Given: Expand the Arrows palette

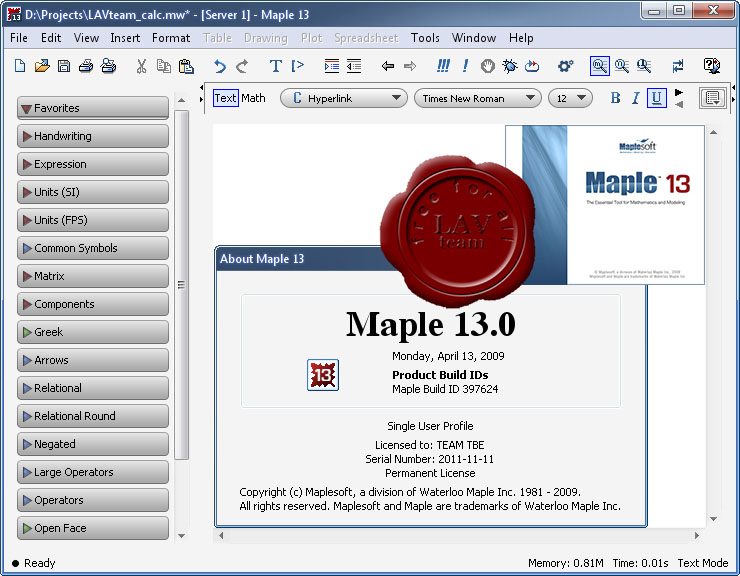Looking at the screenshot, I should coord(92,360).
